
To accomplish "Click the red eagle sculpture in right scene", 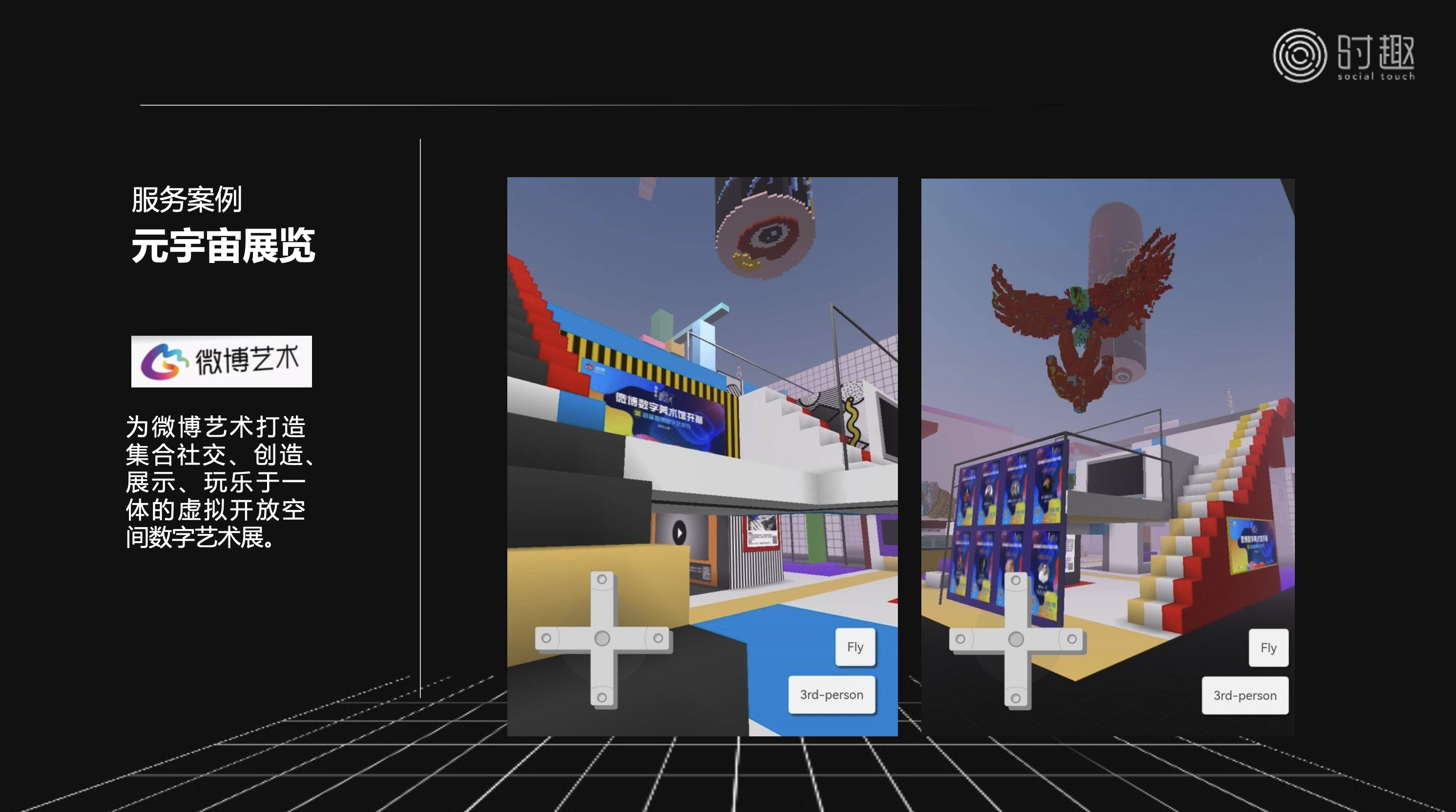I will 1080,316.
